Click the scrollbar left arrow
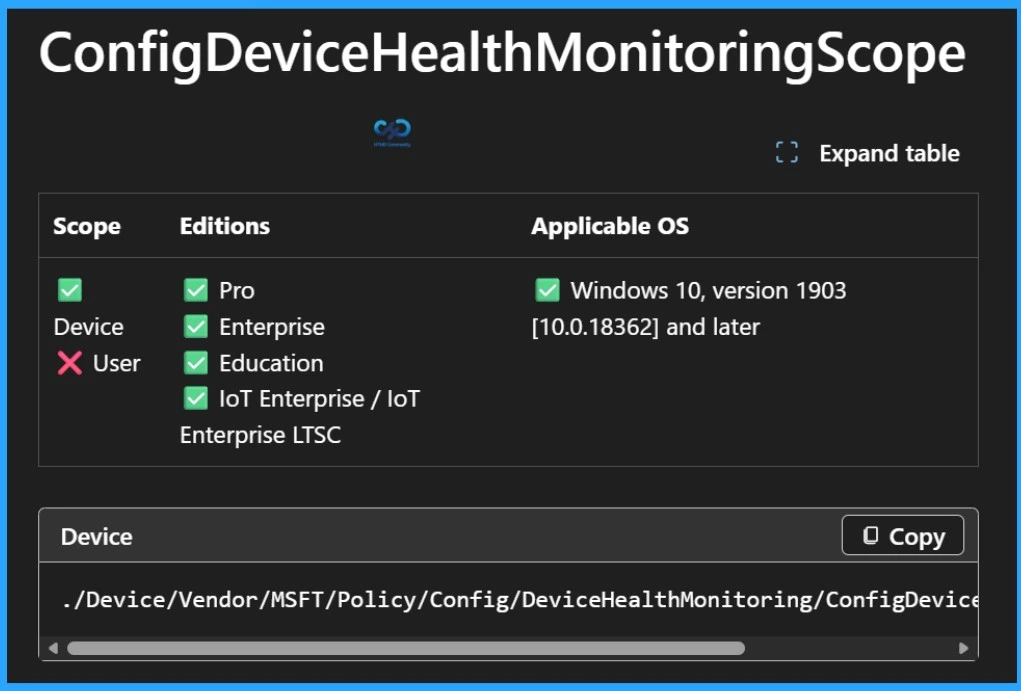 click(53, 648)
